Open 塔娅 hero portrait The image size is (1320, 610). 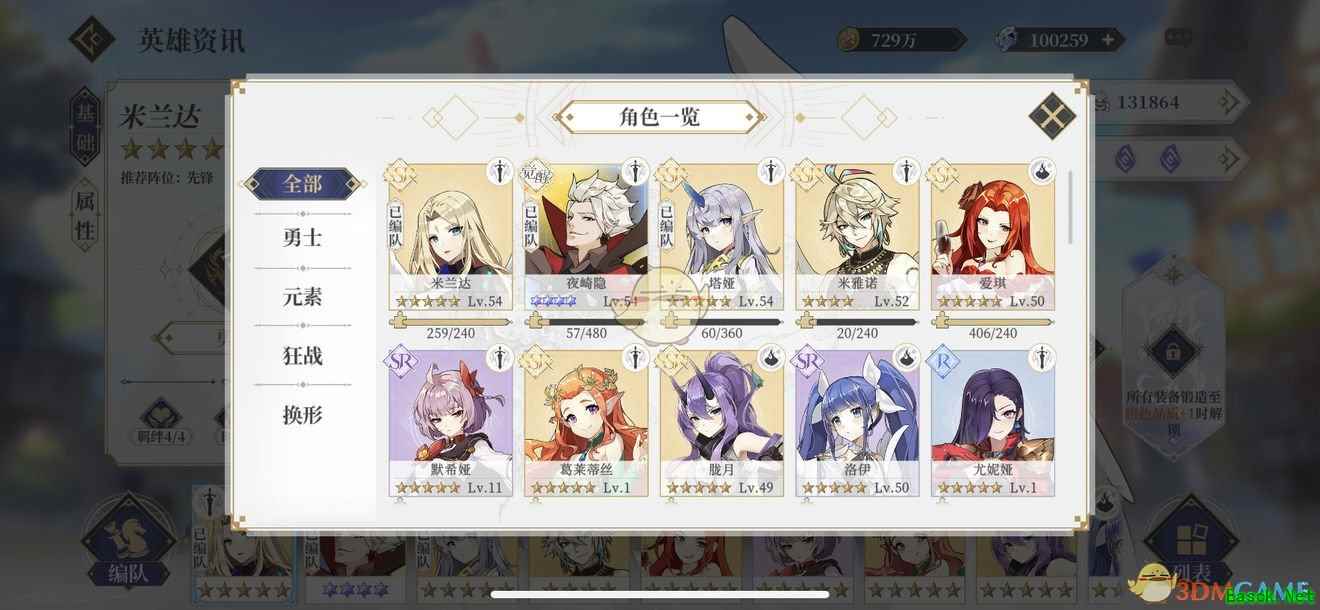click(722, 237)
